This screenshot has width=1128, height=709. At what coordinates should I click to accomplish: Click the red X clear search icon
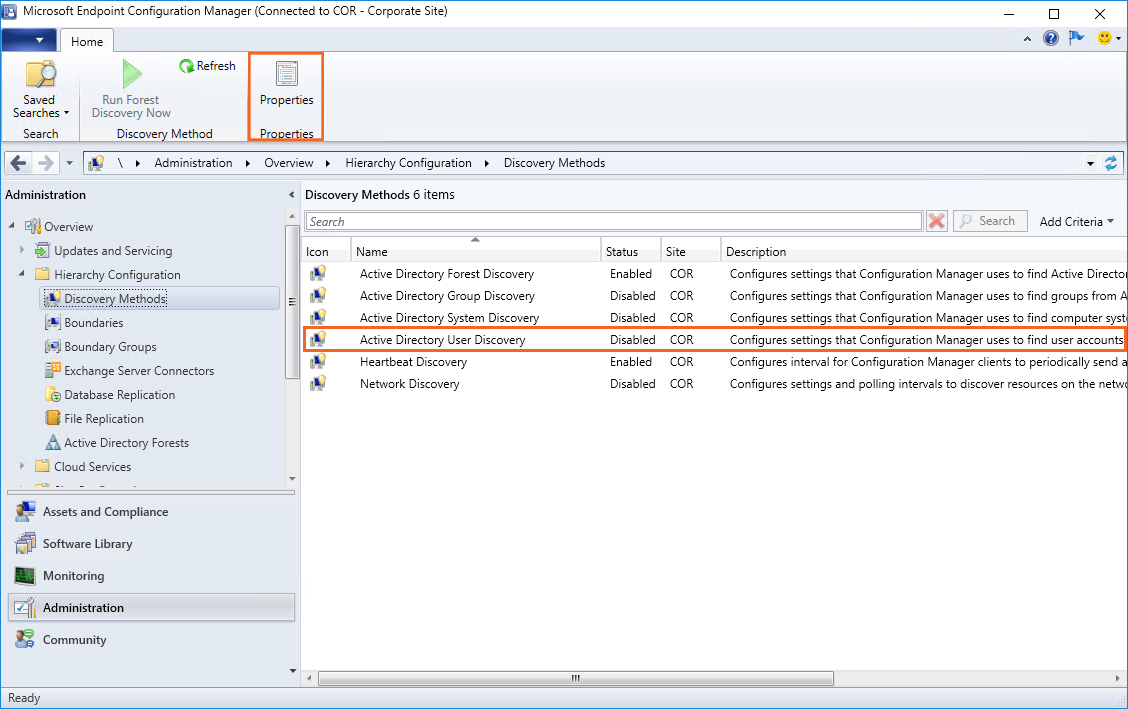click(936, 221)
